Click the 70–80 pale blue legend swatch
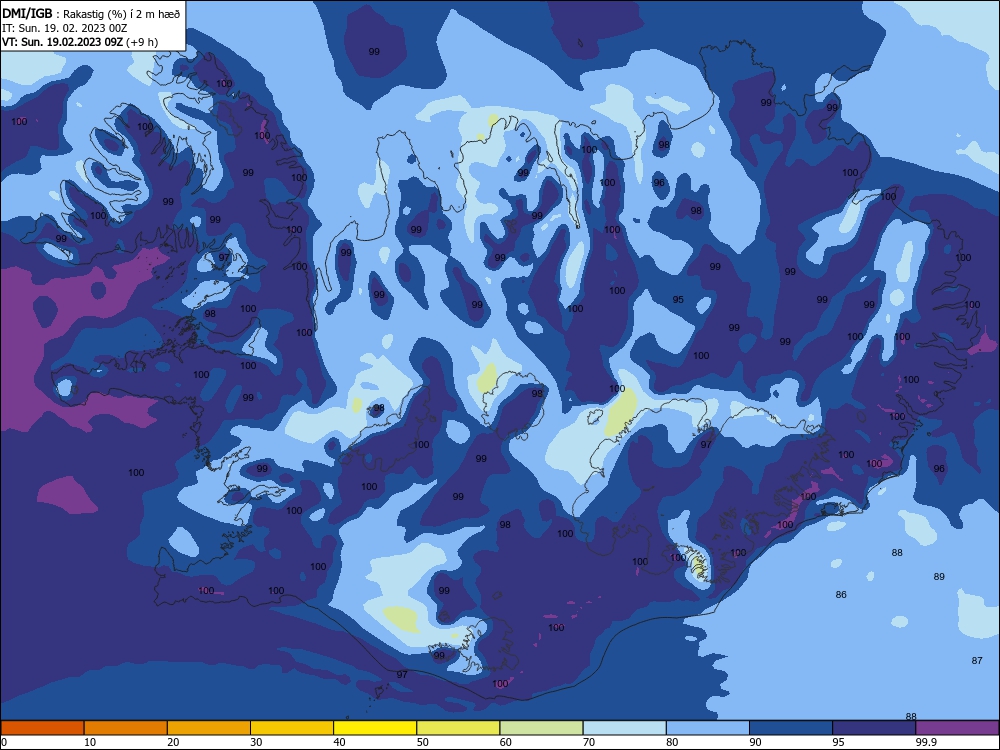Screen dimensions: 1000x750 click(625, 728)
